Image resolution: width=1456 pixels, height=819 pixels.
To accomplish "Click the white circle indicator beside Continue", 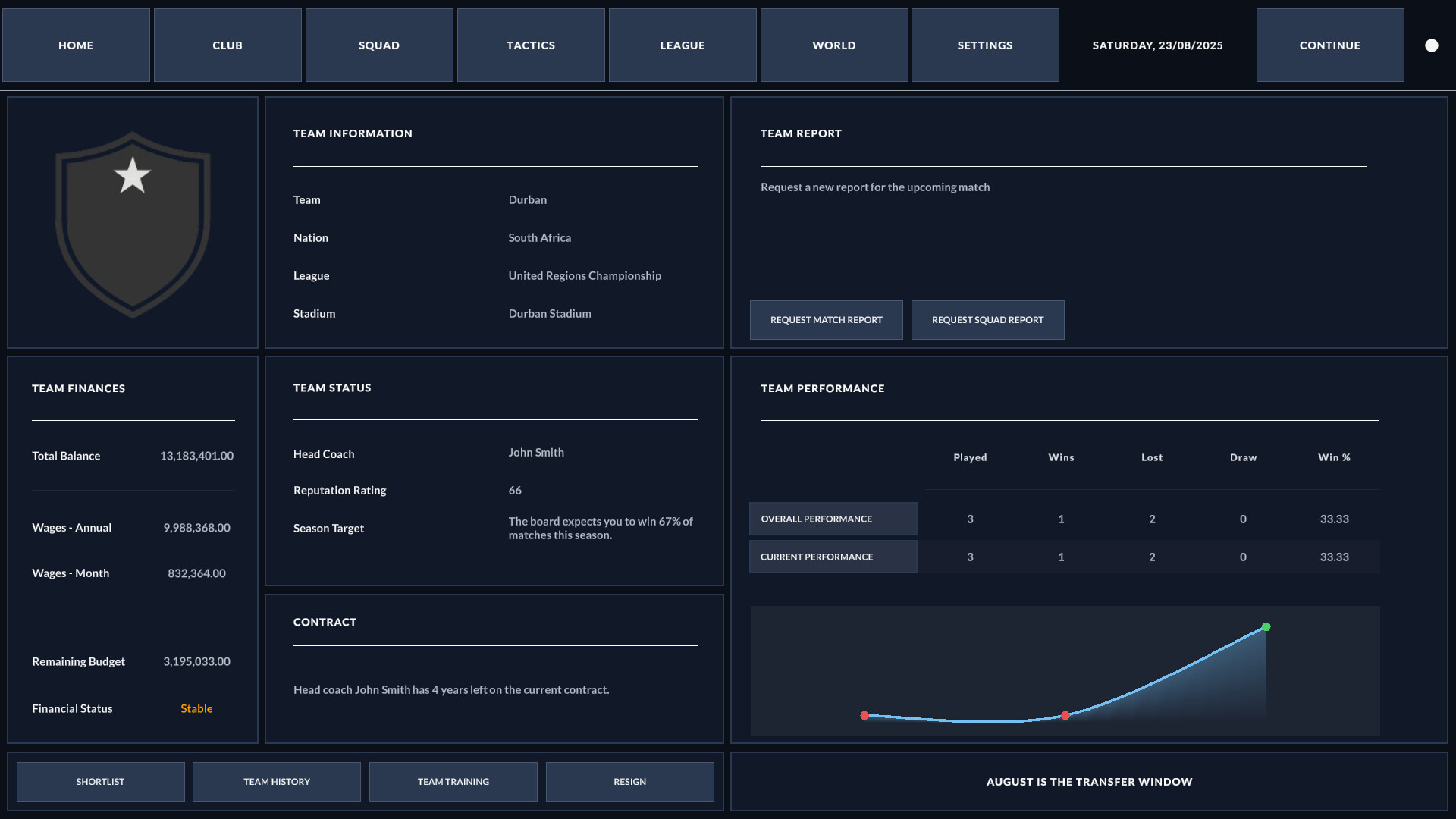I will tap(1432, 45).
